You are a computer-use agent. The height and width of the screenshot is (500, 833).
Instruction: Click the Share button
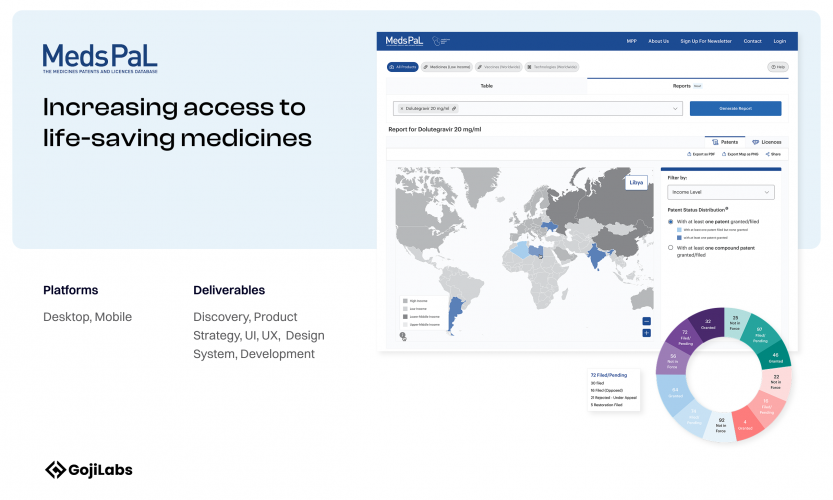773,154
